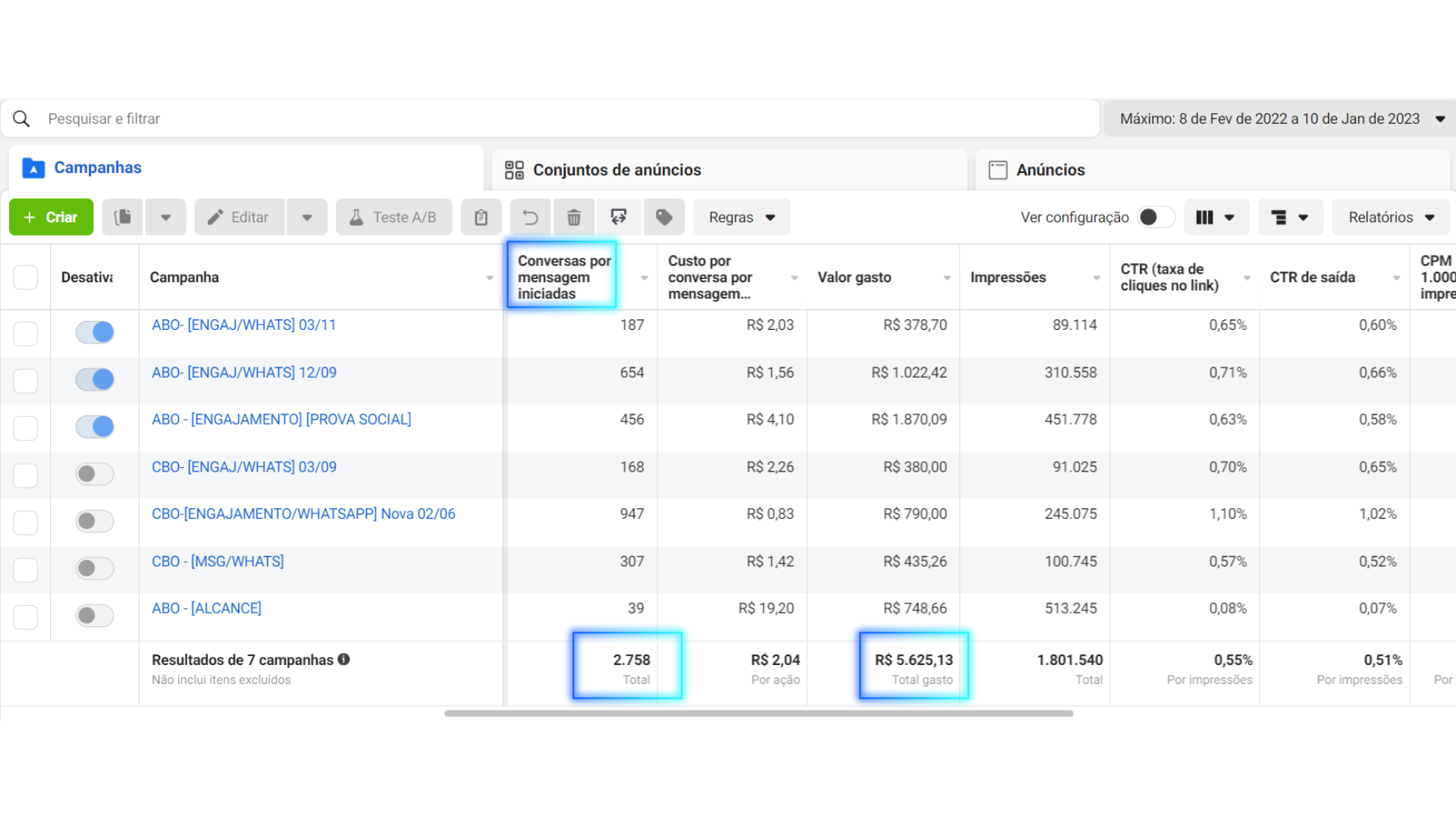The image size is (1456, 819).
Task: Turn off ABO- [ENGAJ/WHATS] 03/11 campaign toggle
Action: click(x=95, y=332)
